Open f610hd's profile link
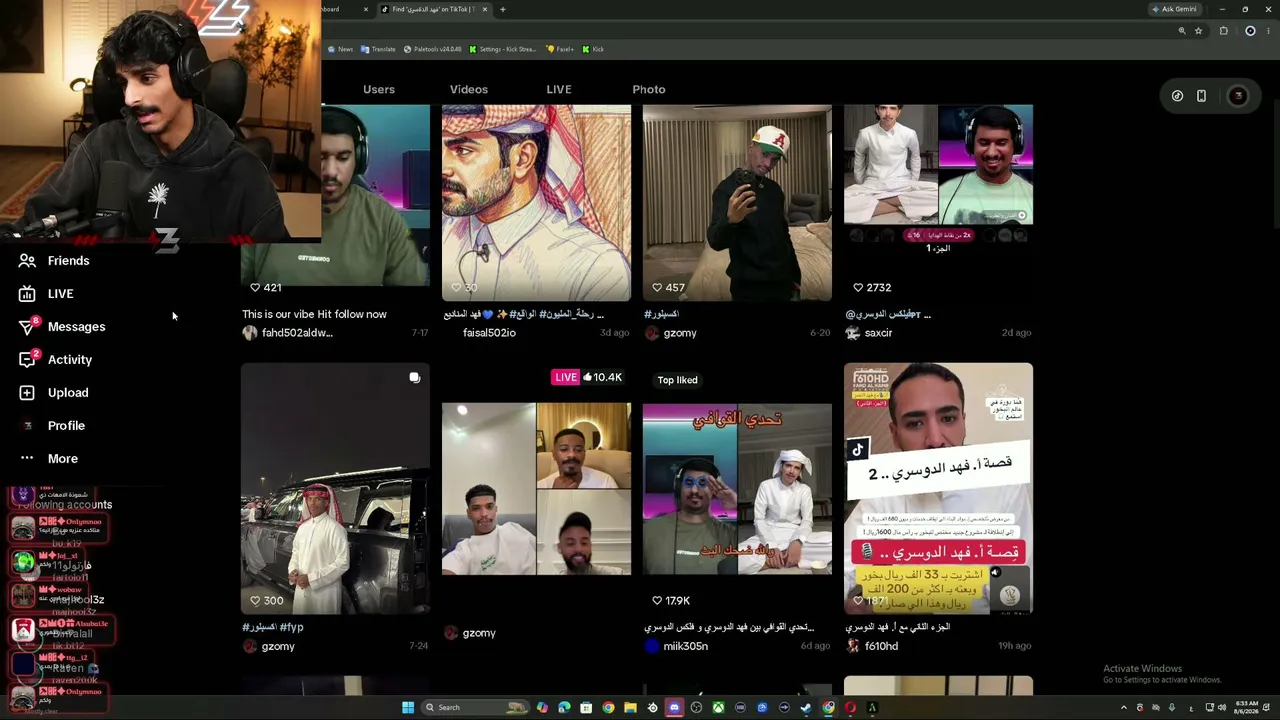Viewport: 1280px width, 720px height. (881, 646)
